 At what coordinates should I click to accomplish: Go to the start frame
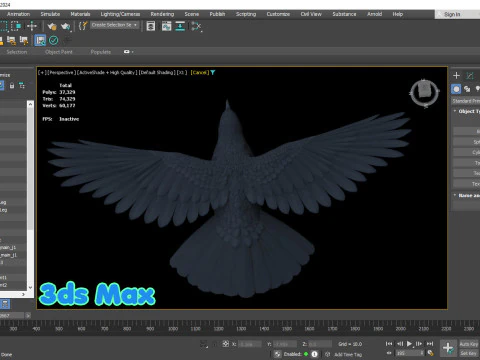click(389, 344)
